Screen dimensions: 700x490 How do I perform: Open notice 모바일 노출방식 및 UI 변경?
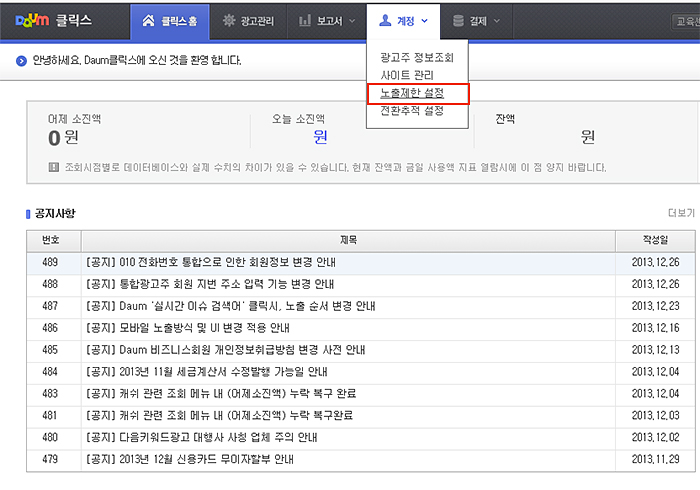188,328
